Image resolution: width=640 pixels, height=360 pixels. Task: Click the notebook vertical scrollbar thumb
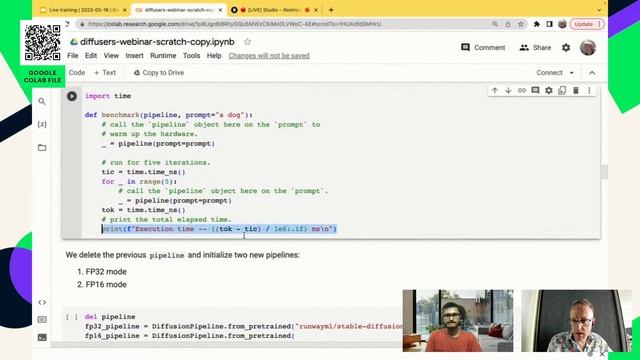(x=604, y=172)
